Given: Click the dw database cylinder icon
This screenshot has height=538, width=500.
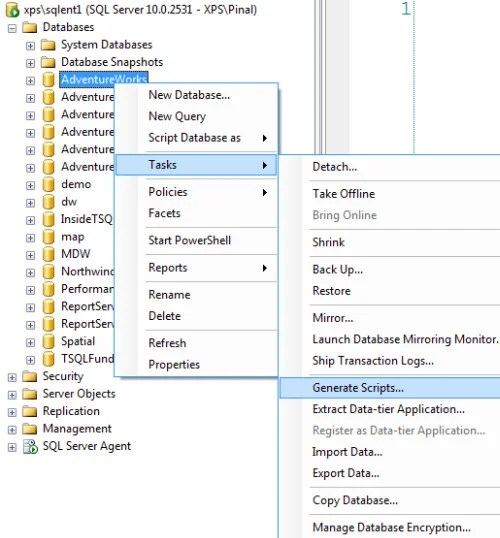Looking at the screenshot, I should (48, 202).
